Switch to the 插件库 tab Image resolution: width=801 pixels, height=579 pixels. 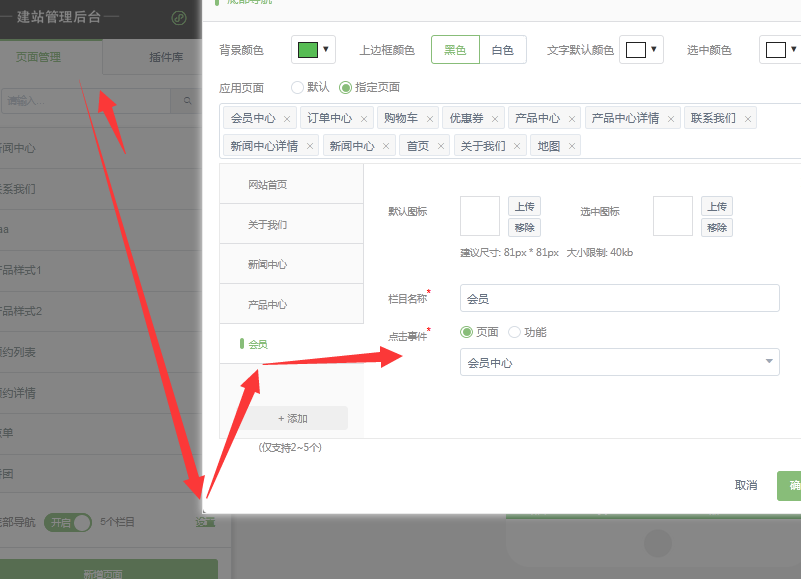[x=165, y=57]
